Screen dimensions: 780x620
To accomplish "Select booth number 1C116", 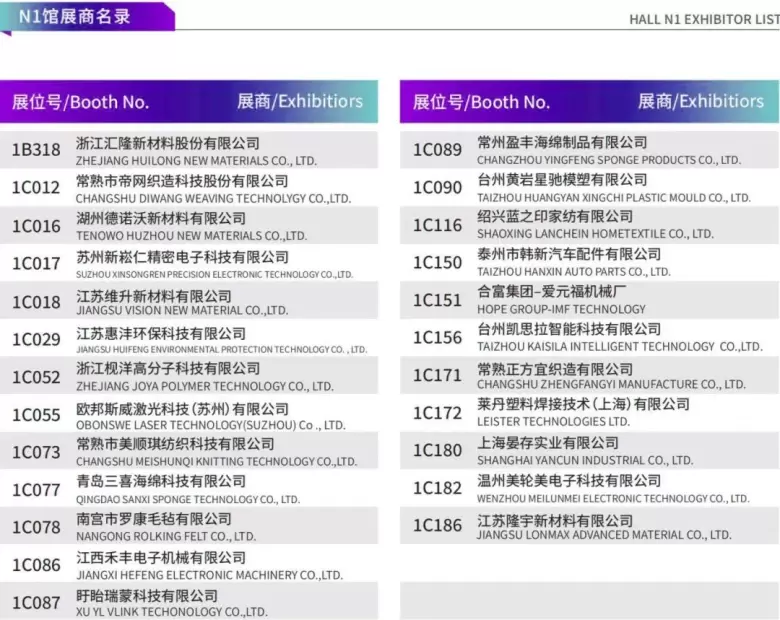I will (x=438, y=225).
